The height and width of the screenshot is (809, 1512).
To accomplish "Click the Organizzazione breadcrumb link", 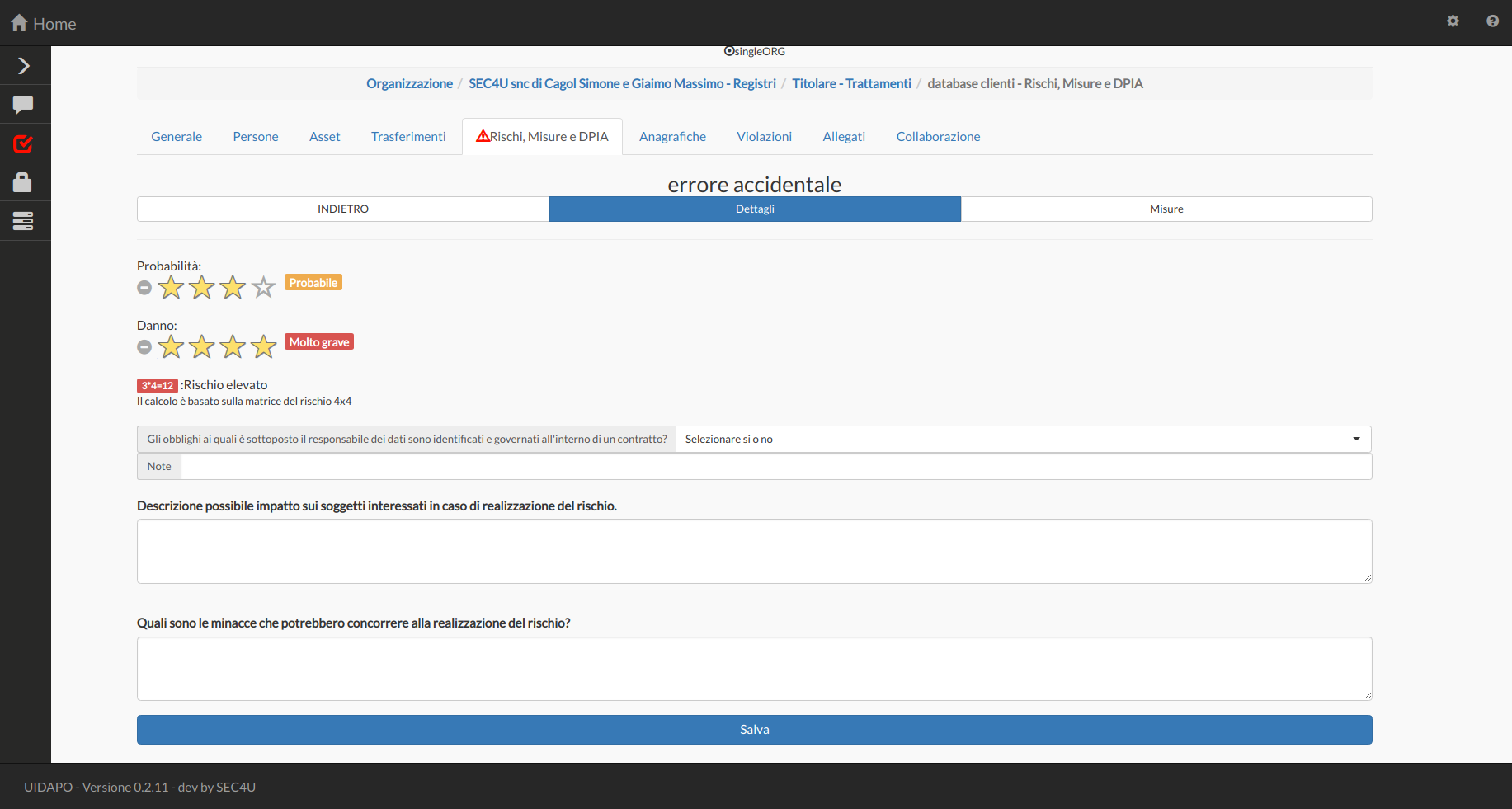I will [x=409, y=83].
